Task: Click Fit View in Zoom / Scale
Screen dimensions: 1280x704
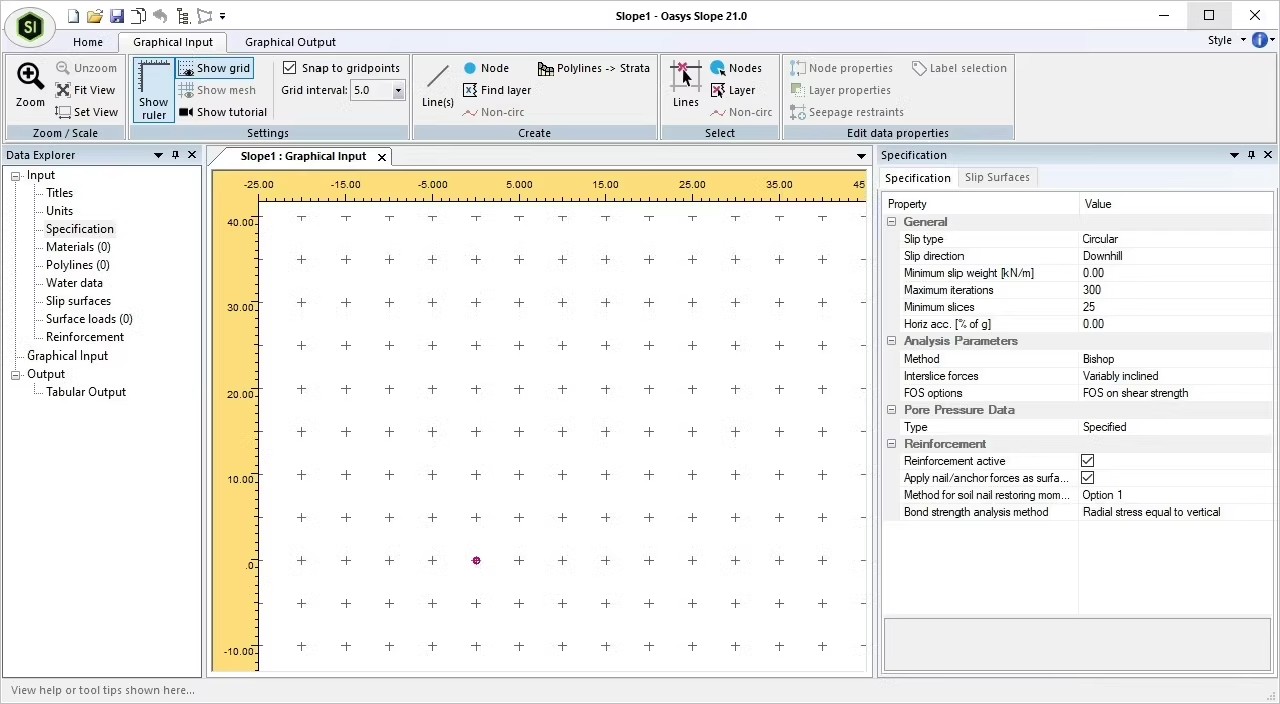Action: (86, 90)
